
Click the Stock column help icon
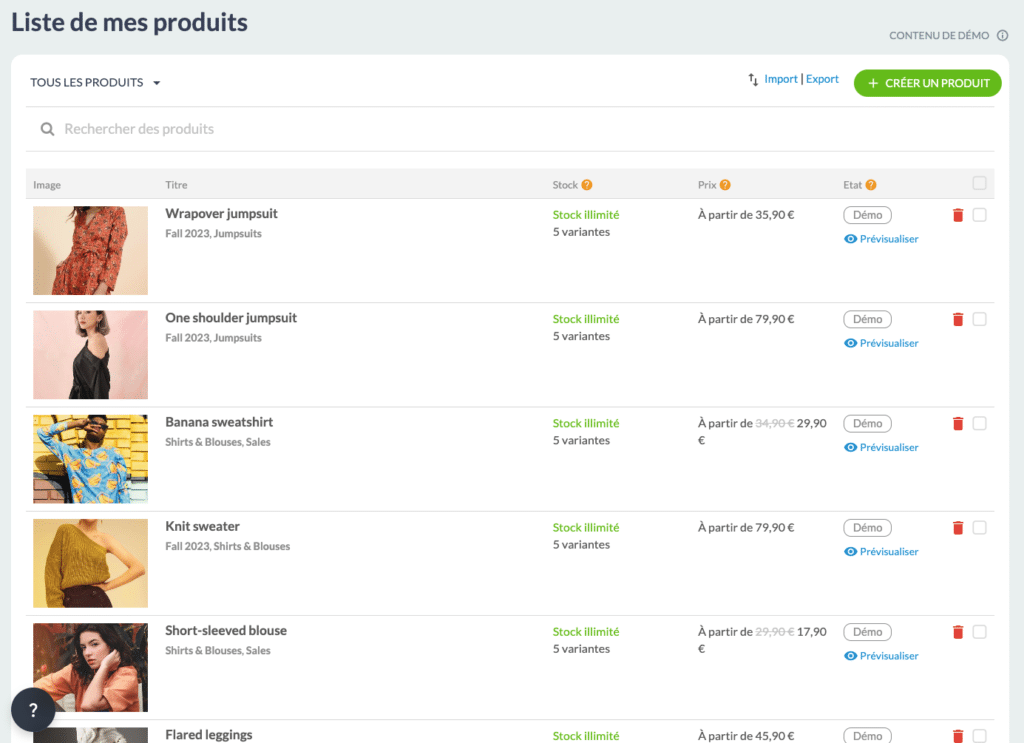point(587,185)
